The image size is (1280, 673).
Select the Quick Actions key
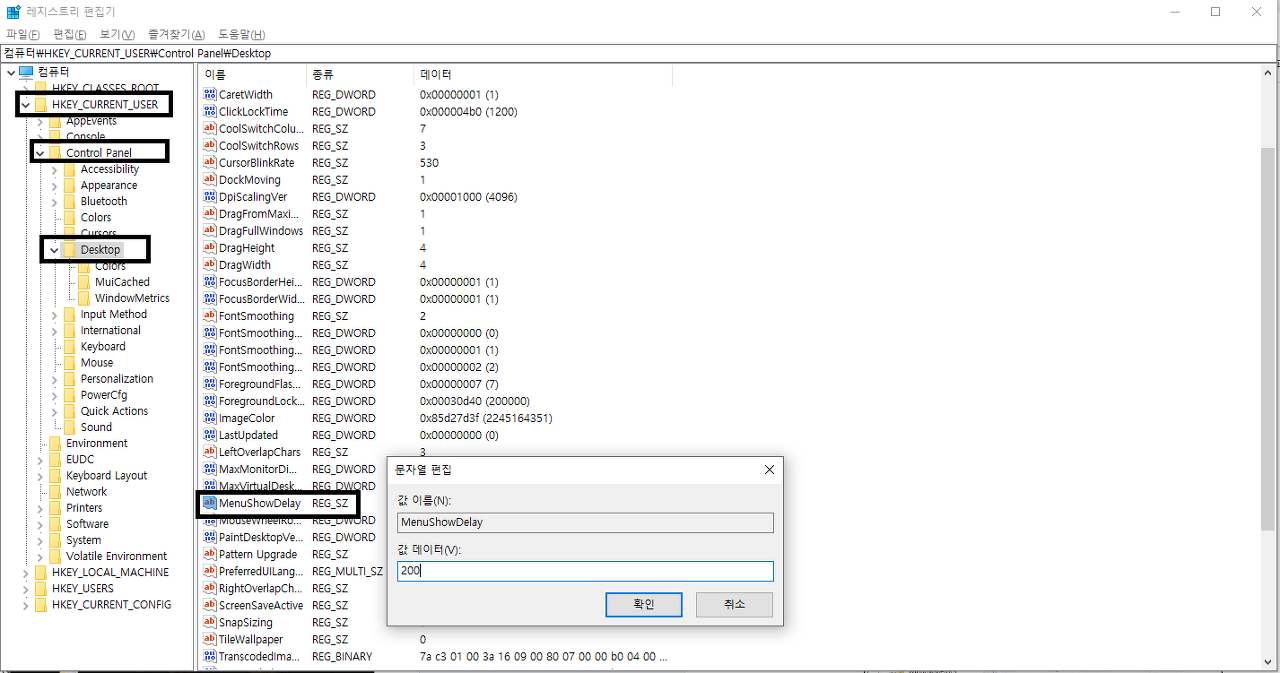[114, 411]
